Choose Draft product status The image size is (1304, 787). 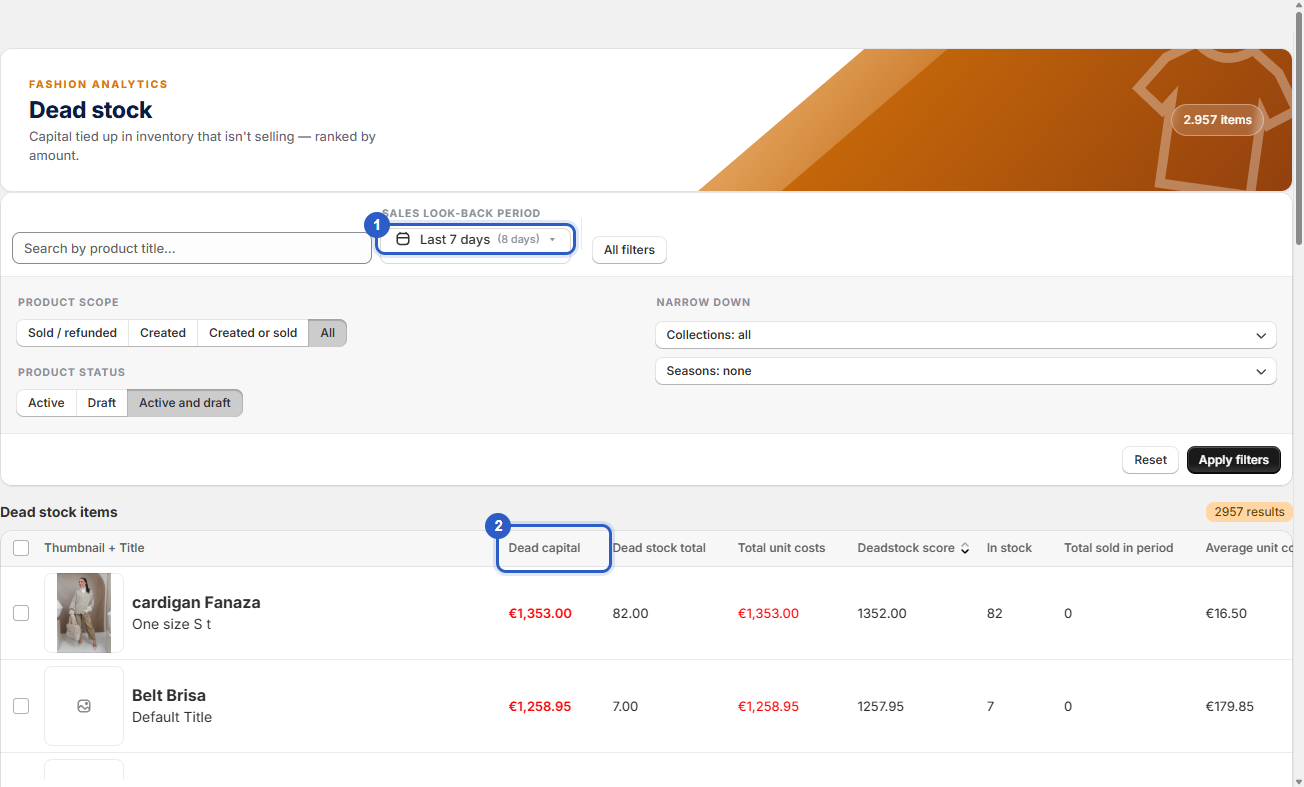click(102, 403)
